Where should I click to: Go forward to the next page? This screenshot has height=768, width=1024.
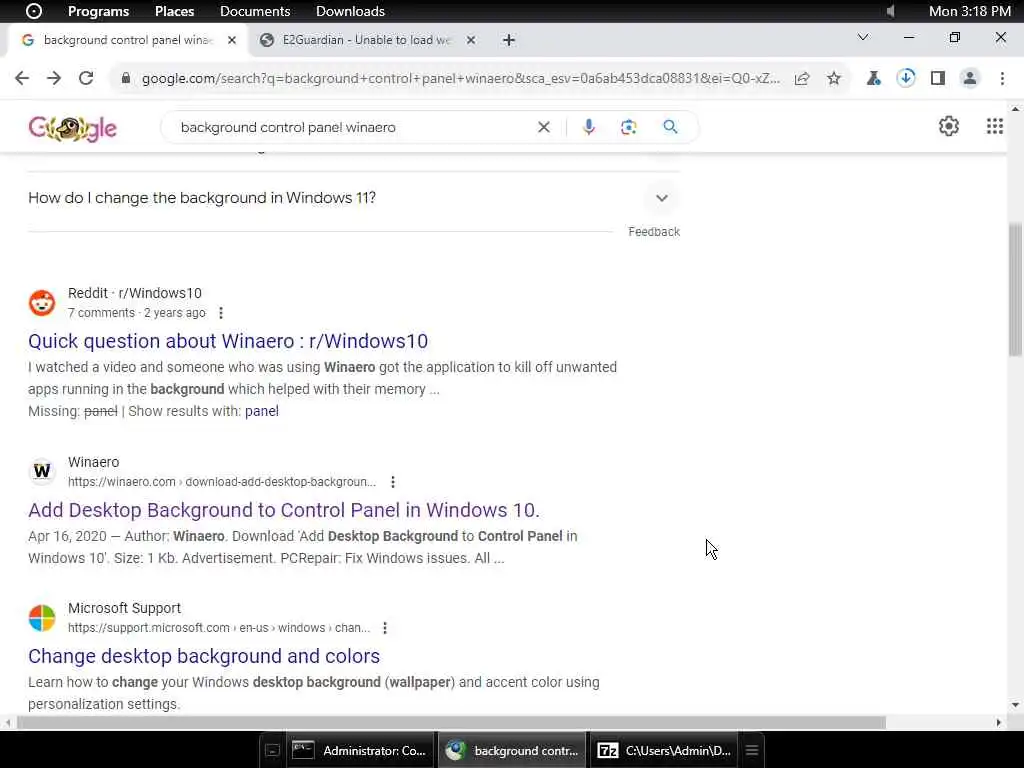[x=54, y=78]
